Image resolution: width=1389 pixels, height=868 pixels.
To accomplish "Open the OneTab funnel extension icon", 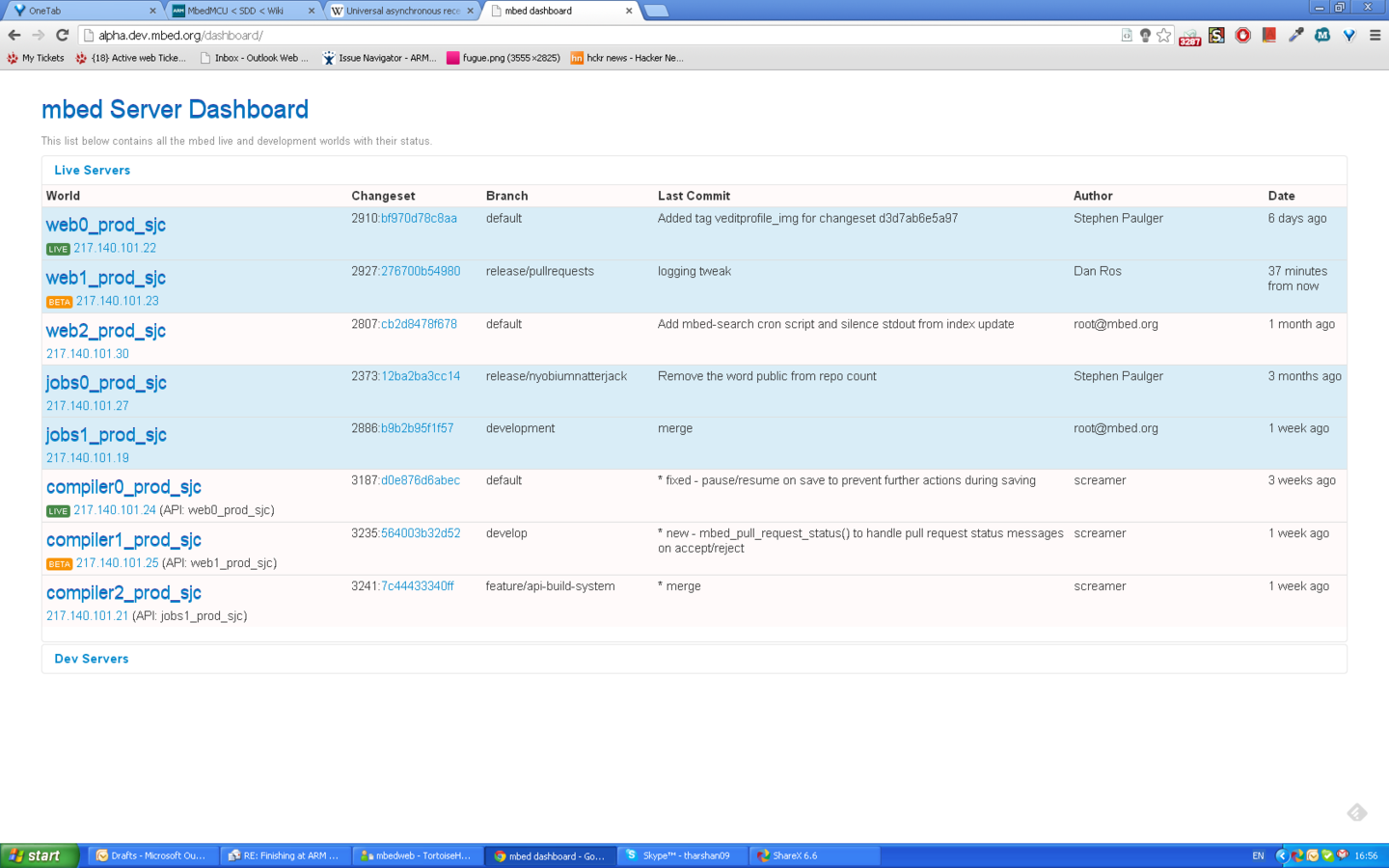I will tap(1348, 35).
